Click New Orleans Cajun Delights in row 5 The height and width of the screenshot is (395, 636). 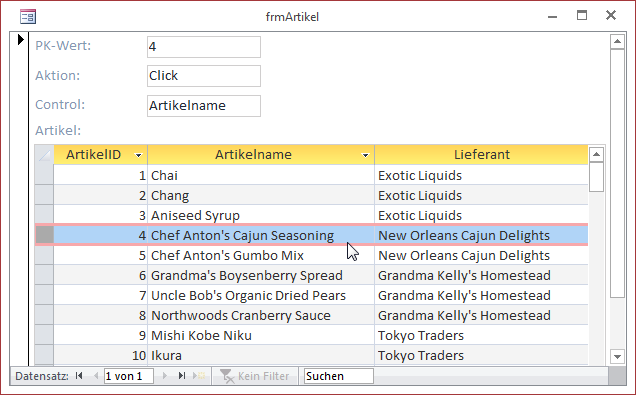(x=481, y=255)
